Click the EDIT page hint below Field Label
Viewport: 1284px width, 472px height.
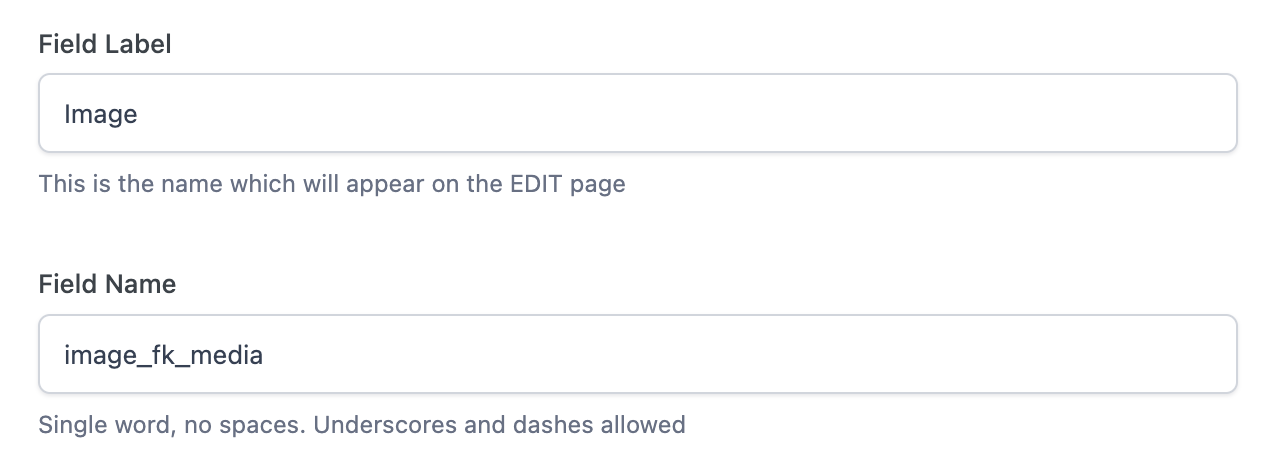click(332, 185)
